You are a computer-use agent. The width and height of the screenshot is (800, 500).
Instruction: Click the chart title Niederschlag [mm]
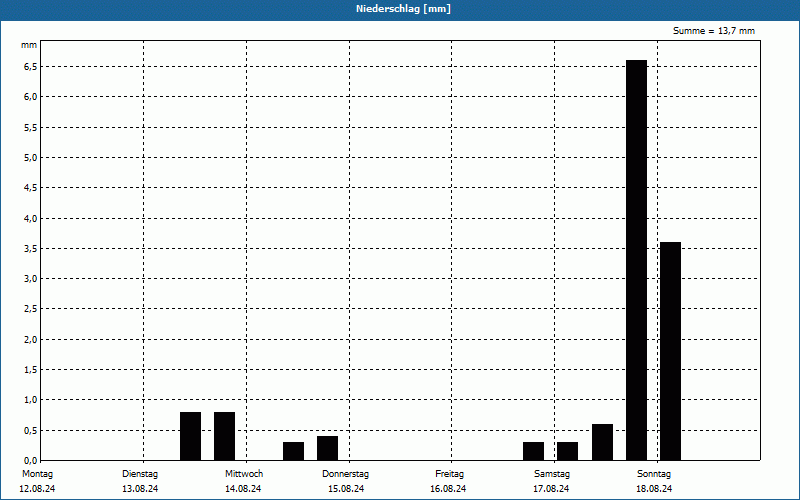pos(403,9)
